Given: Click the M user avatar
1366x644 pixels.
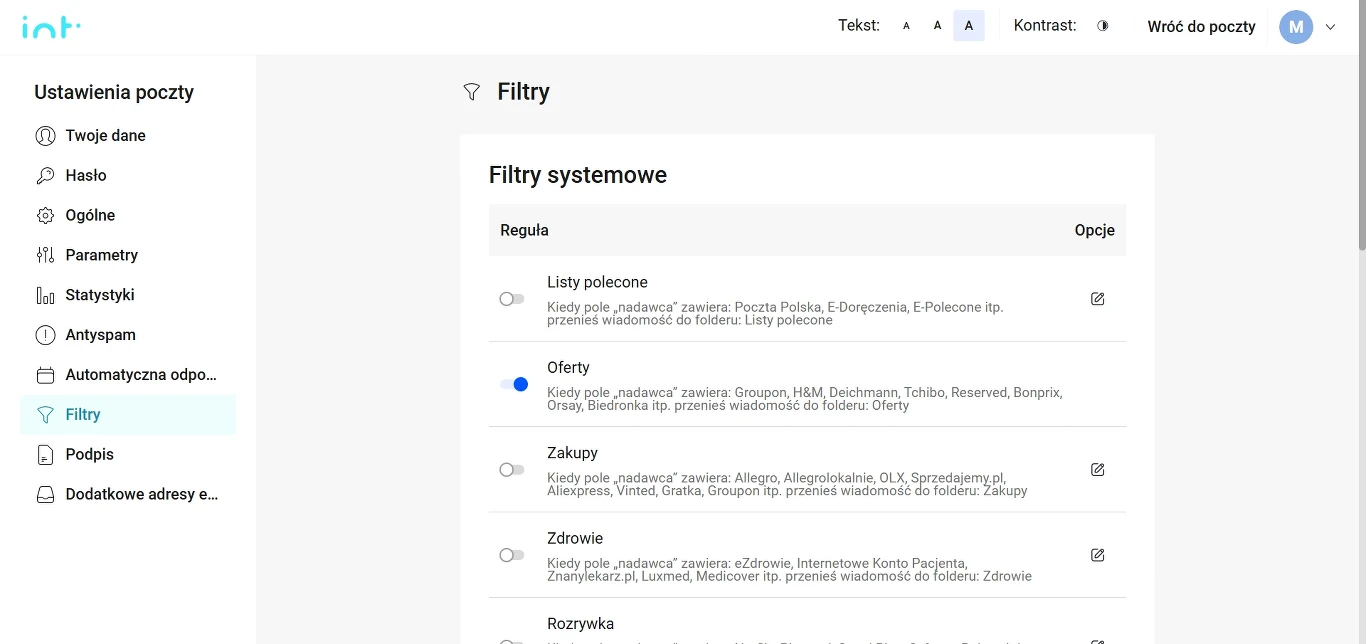Looking at the screenshot, I should pyautogui.click(x=1296, y=27).
